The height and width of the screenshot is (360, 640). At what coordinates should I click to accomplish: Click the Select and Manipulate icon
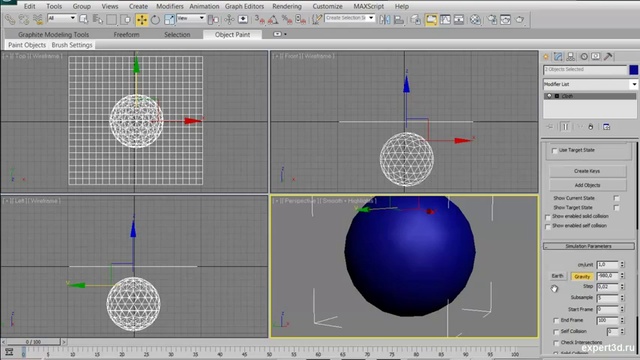coord(229,19)
